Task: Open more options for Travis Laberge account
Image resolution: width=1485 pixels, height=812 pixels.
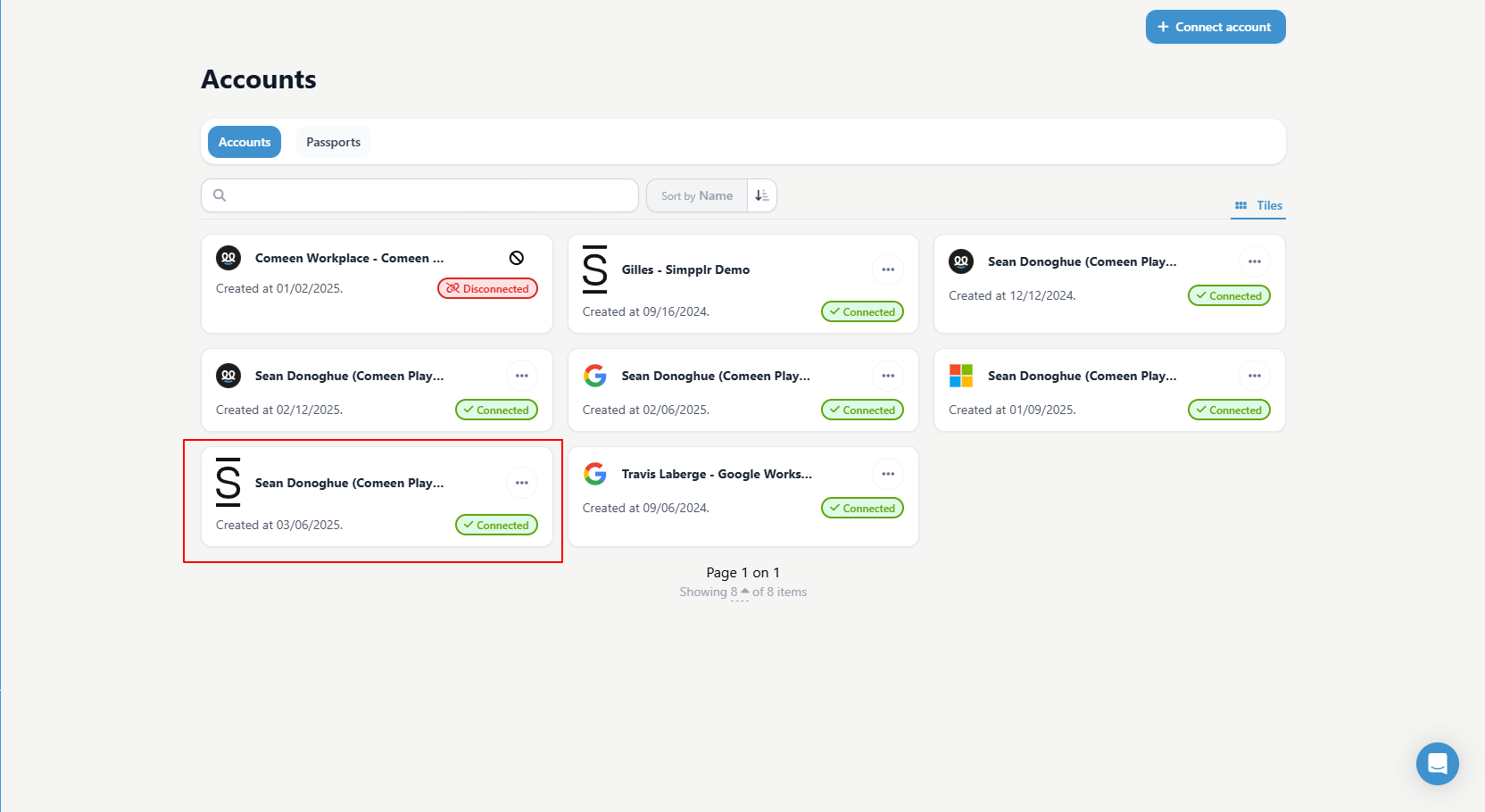Action: [x=888, y=474]
